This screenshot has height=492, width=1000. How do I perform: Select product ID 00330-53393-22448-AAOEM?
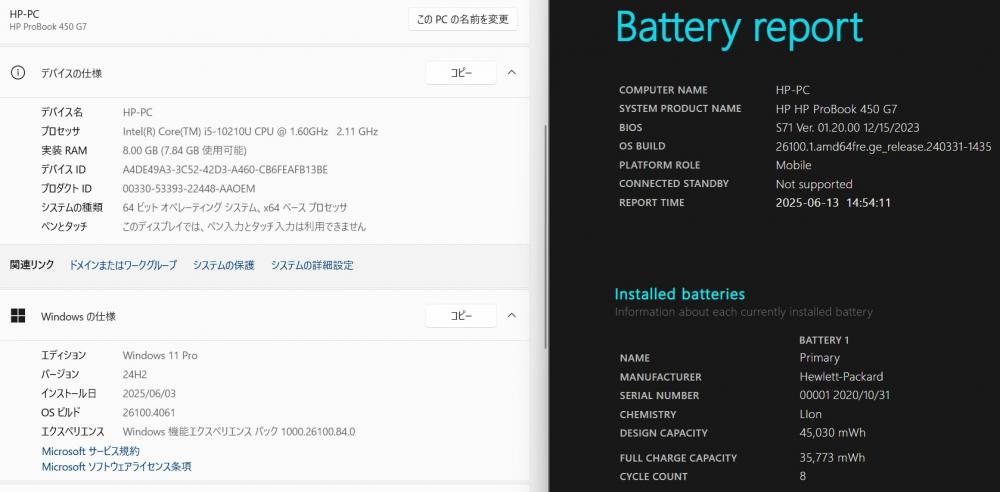coord(189,189)
